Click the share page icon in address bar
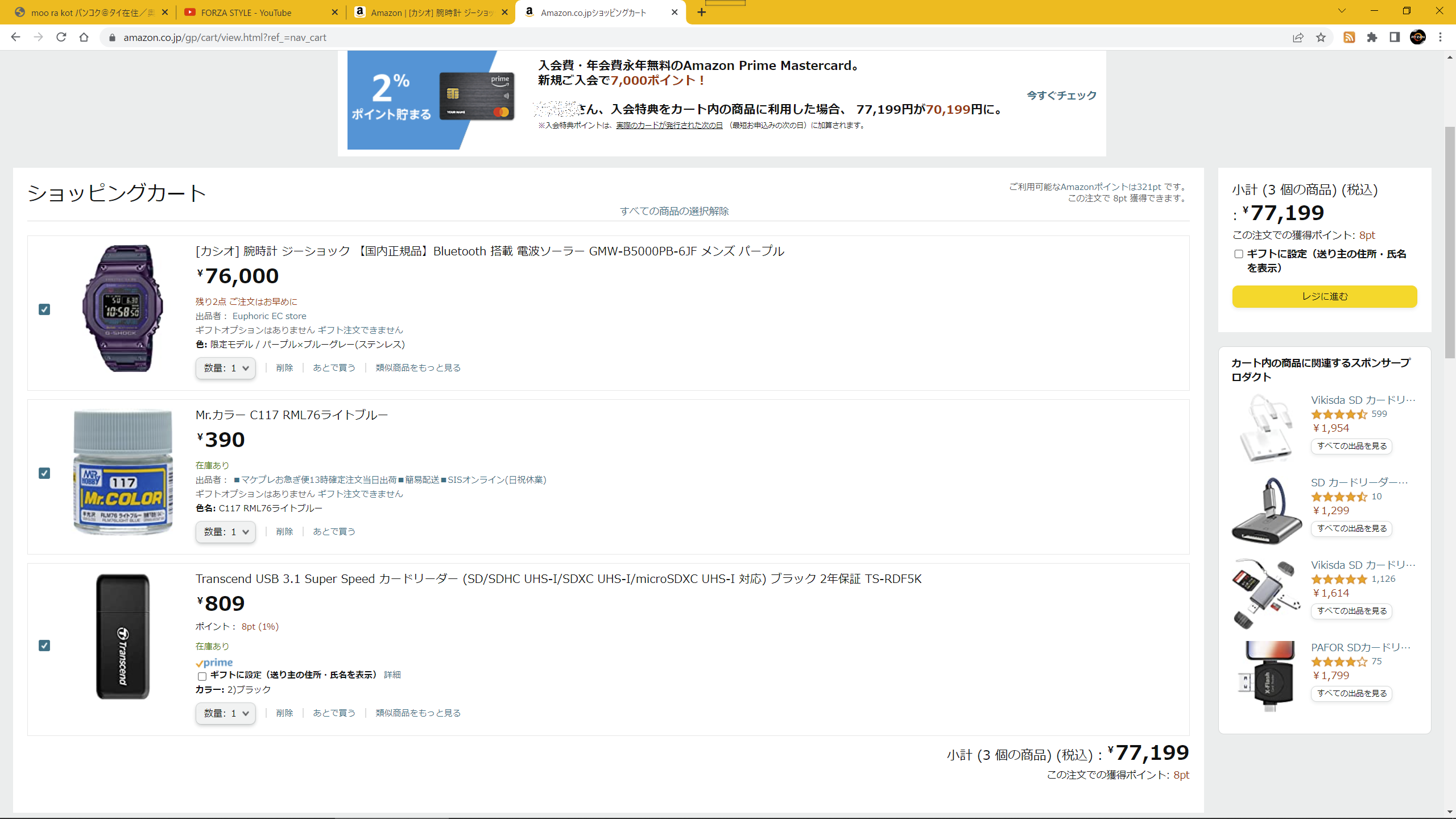This screenshot has height=819, width=1456. click(1298, 38)
